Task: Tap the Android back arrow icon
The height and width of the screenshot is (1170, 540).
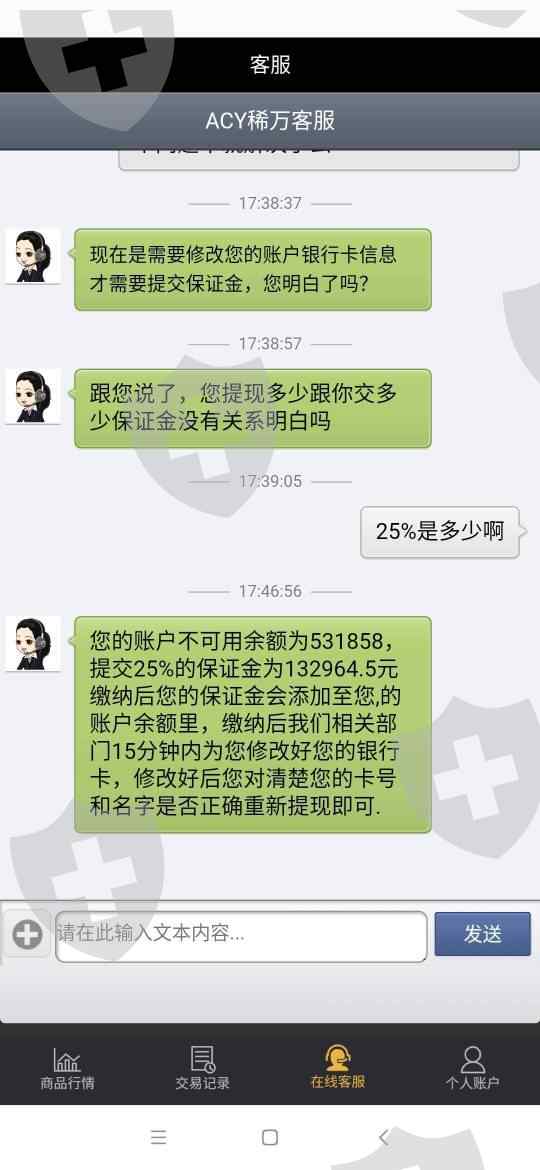Action: (x=383, y=1136)
